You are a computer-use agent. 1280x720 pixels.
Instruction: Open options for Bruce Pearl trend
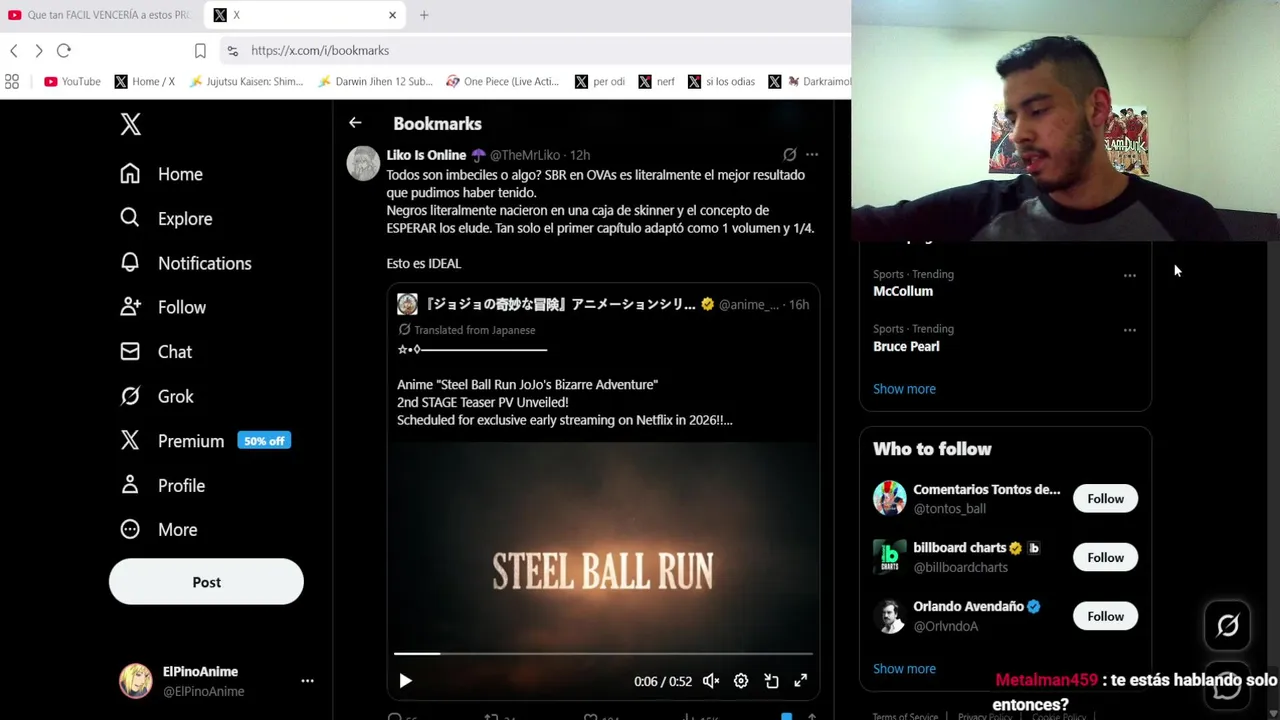click(x=1129, y=330)
